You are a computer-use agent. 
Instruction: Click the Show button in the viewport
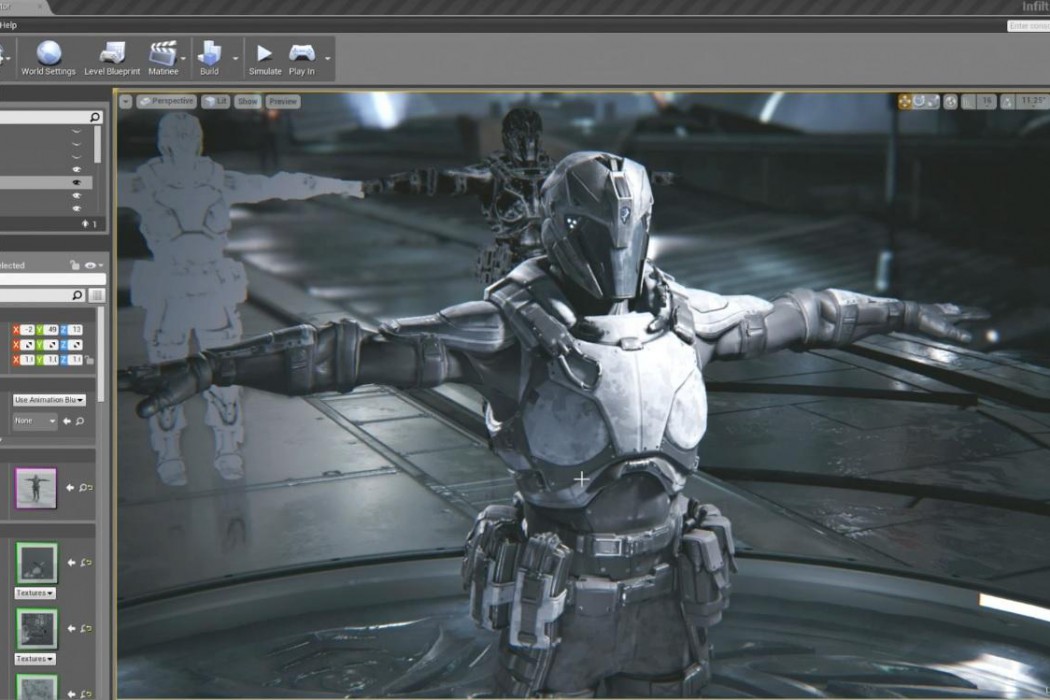tap(247, 101)
